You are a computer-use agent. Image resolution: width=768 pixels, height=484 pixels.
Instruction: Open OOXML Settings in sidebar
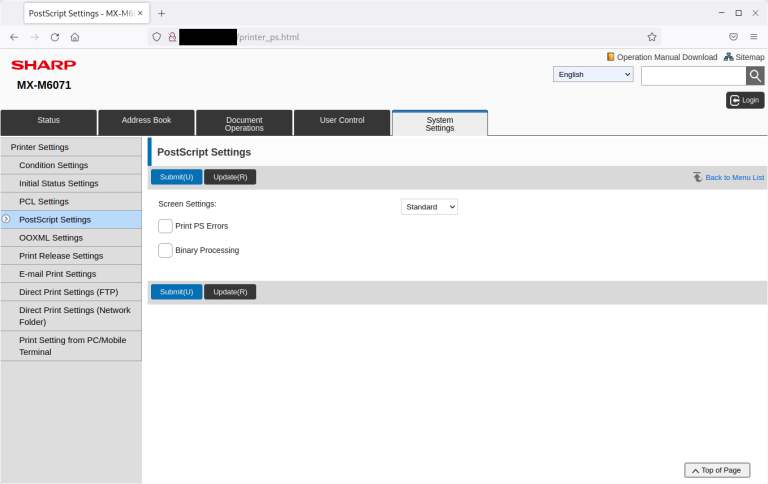pyautogui.click(x=71, y=238)
